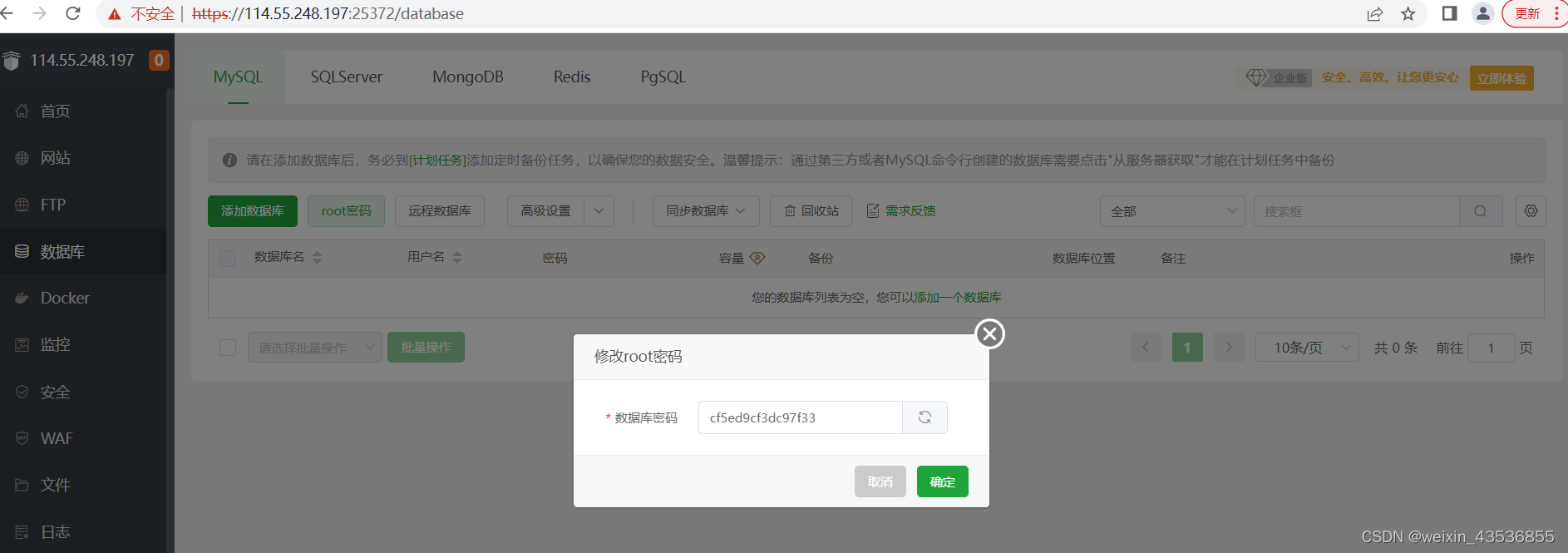Viewport: 1568px width, 553px height.
Task: Open 监控 in the sidebar
Action: tap(83, 344)
